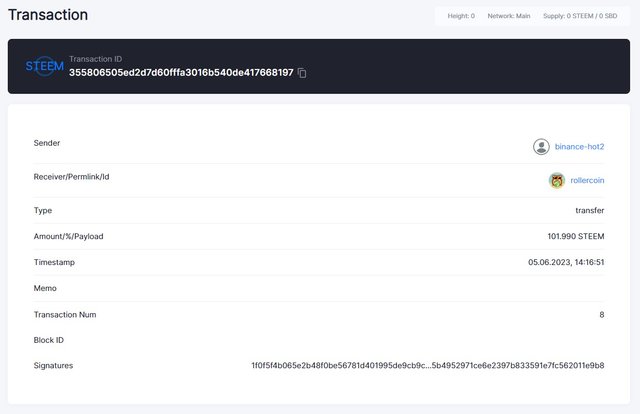Image resolution: width=640 pixels, height=414 pixels.
Task: Click the transfer type value
Action: pos(589,210)
